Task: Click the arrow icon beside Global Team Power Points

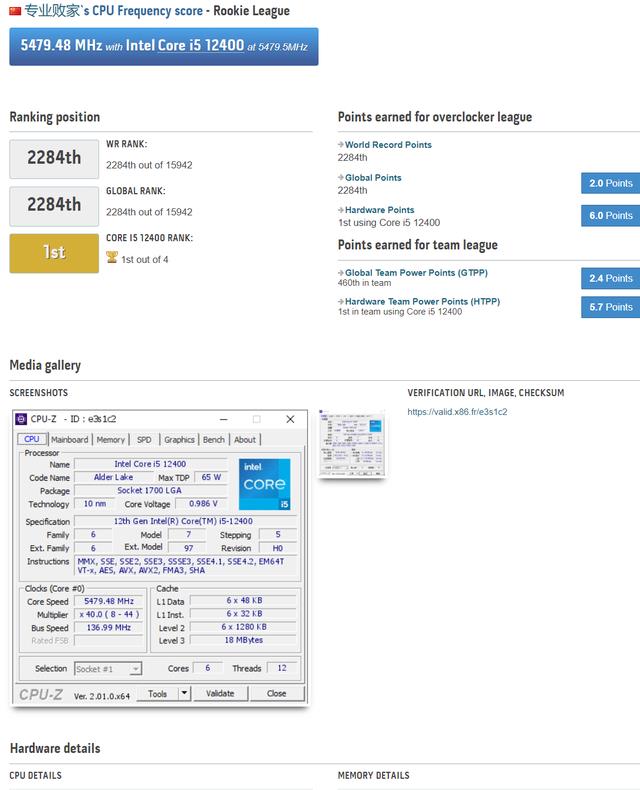Action: [x=341, y=273]
